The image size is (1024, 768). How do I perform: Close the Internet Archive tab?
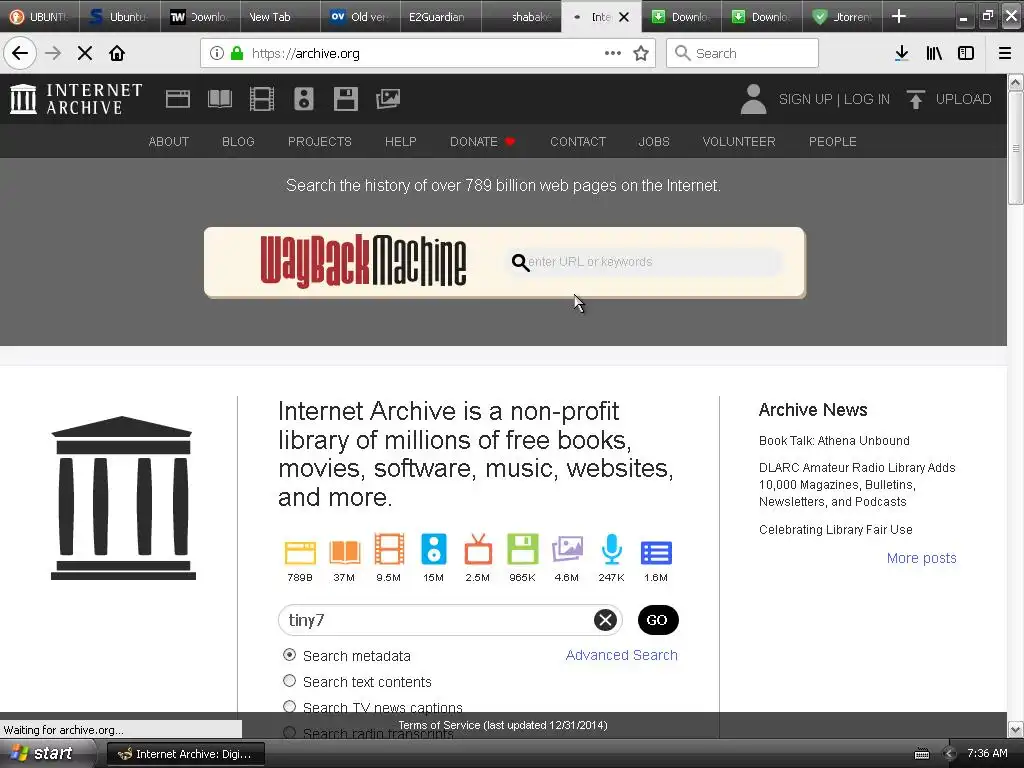[624, 17]
